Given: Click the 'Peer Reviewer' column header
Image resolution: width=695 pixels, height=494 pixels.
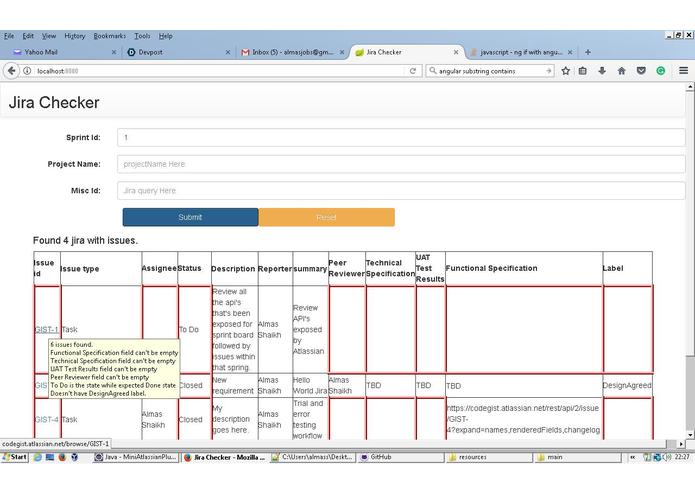Looking at the screenshot, I should (x=347, y=268).
